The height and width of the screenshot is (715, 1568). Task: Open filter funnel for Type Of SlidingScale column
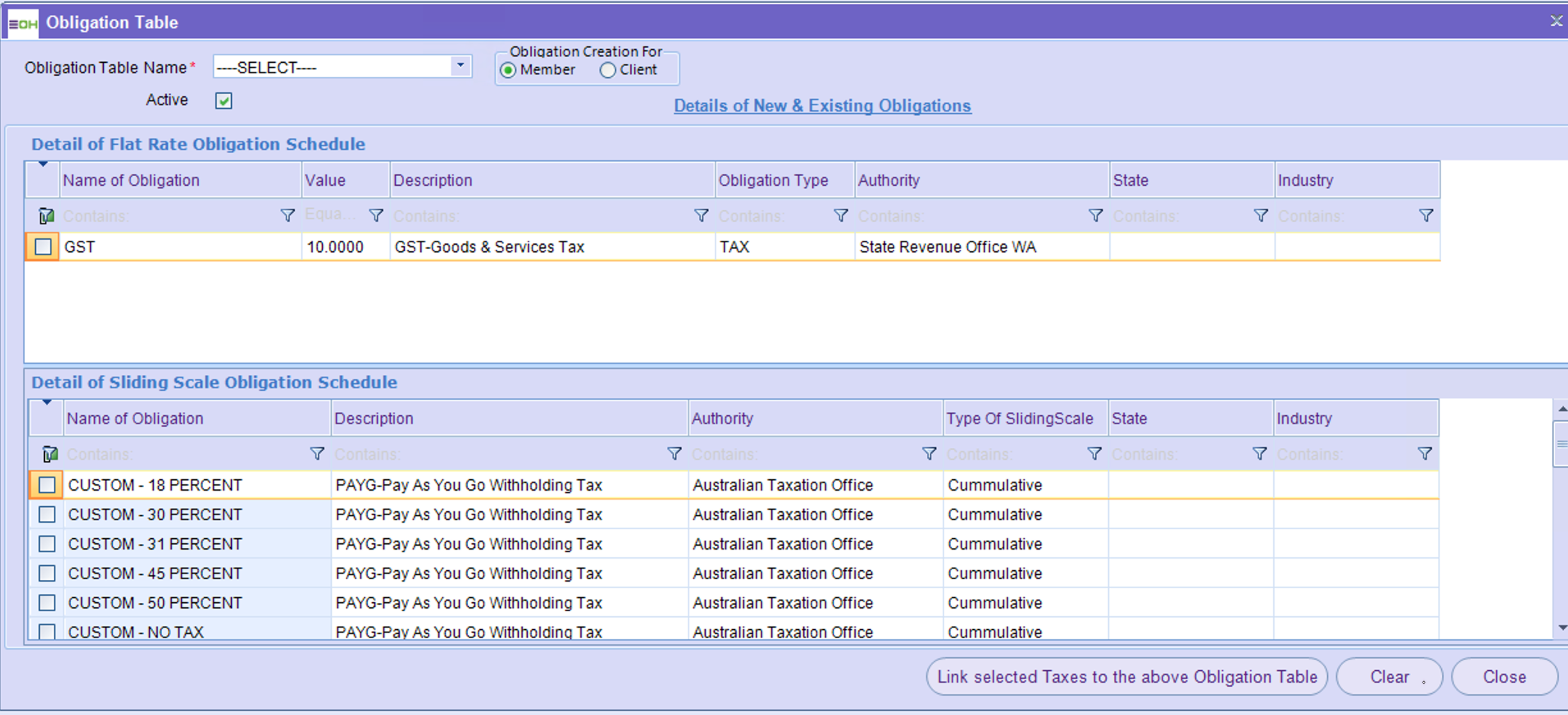[1095, 454]
